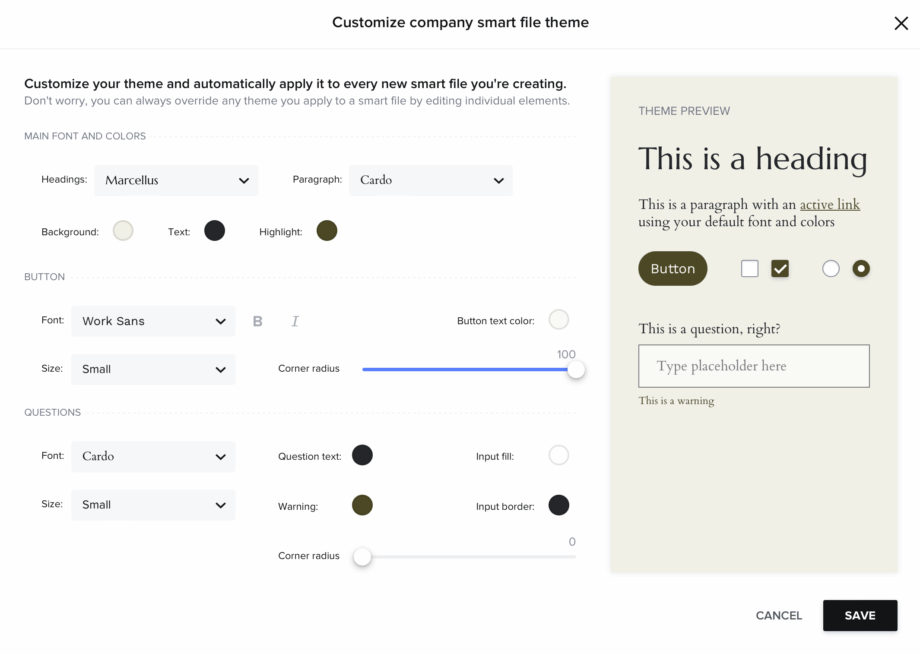Edit the Warning color swatch
This screenshot has height=654, width=920.
click(362, 506)
